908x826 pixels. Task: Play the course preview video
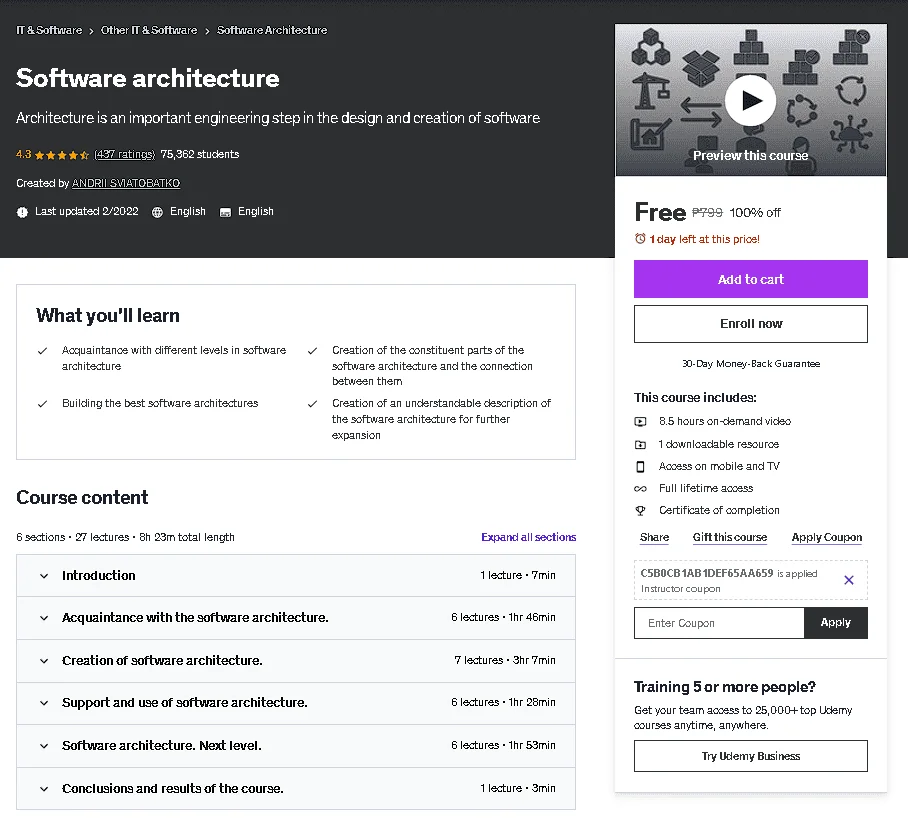click(x=750, y=101)
